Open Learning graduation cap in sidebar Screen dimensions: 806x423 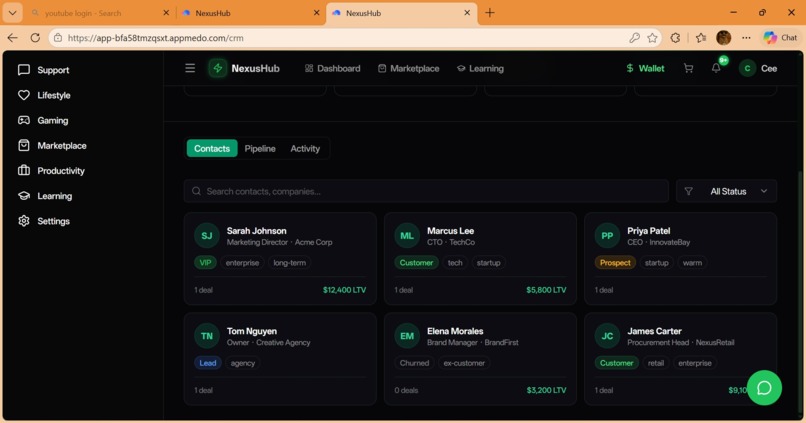click(24, 196)
